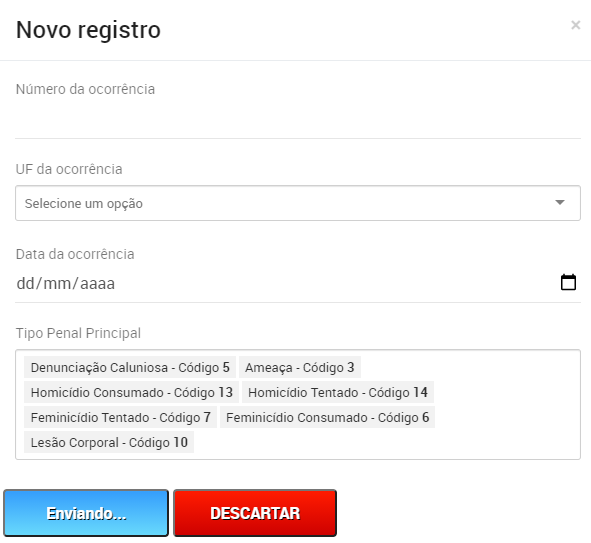Choose Lesão Corporal - Código 10
The width and height of the screenshot is (591, 543).
[109, 442]
